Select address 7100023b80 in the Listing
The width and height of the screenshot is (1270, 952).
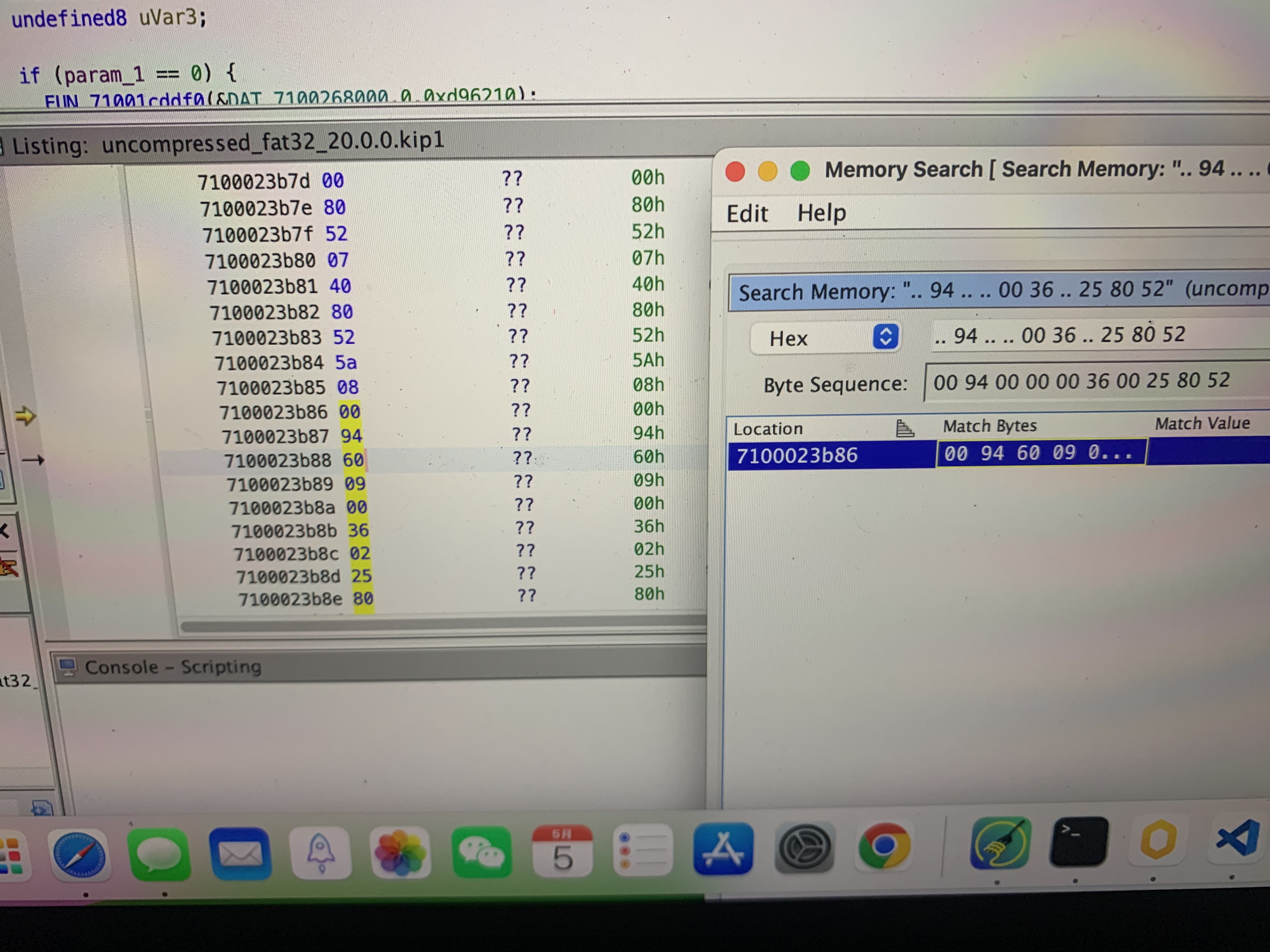click(260, 261)
